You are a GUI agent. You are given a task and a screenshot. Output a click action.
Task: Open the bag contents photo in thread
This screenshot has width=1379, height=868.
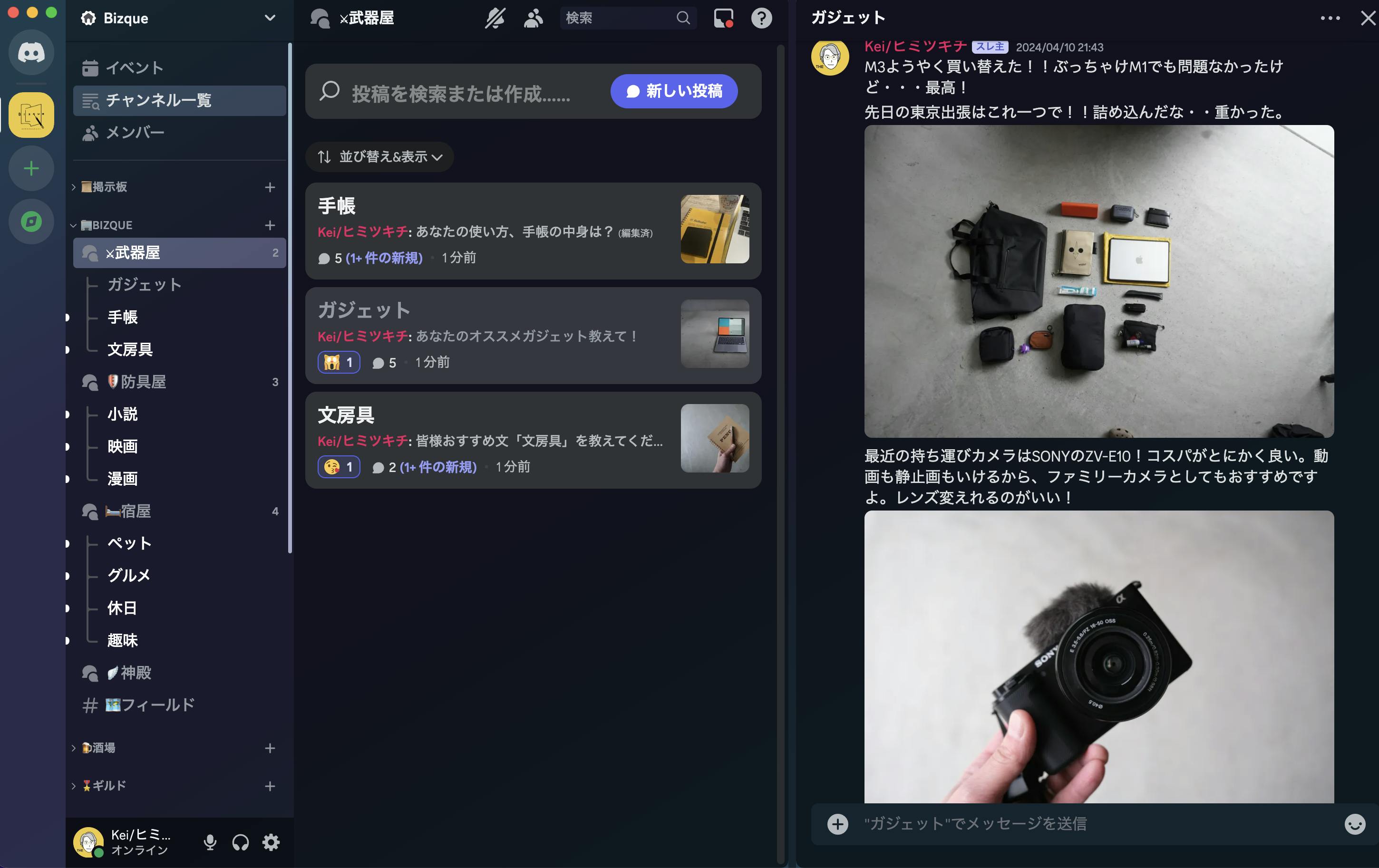click(1098, 281)
